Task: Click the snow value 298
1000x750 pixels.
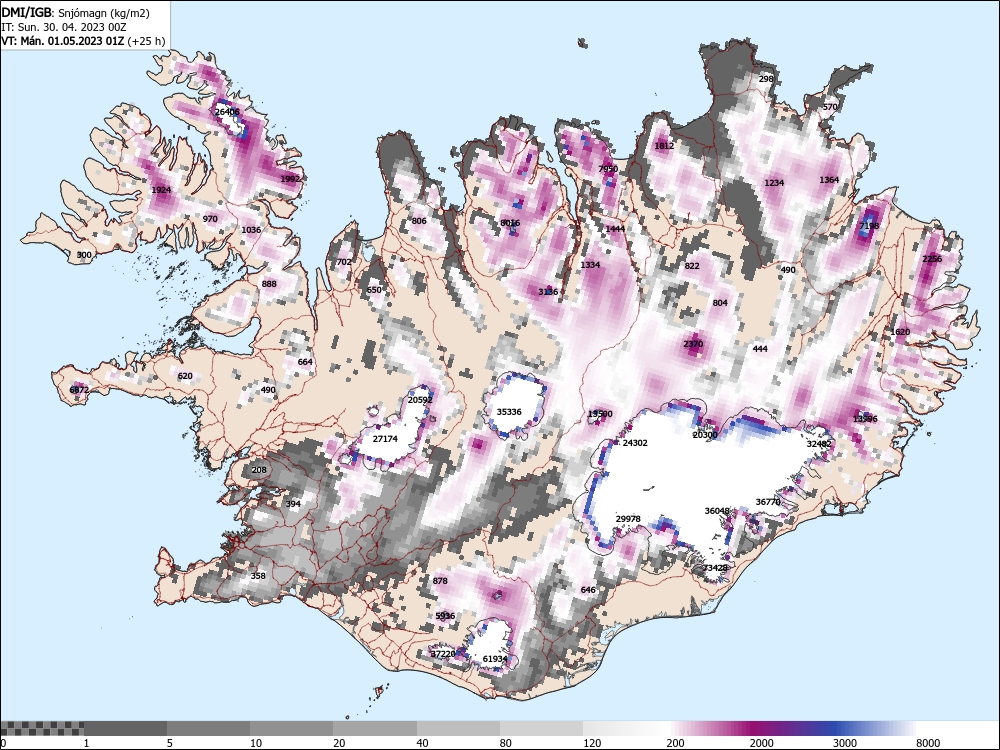Action: (766, 79)
